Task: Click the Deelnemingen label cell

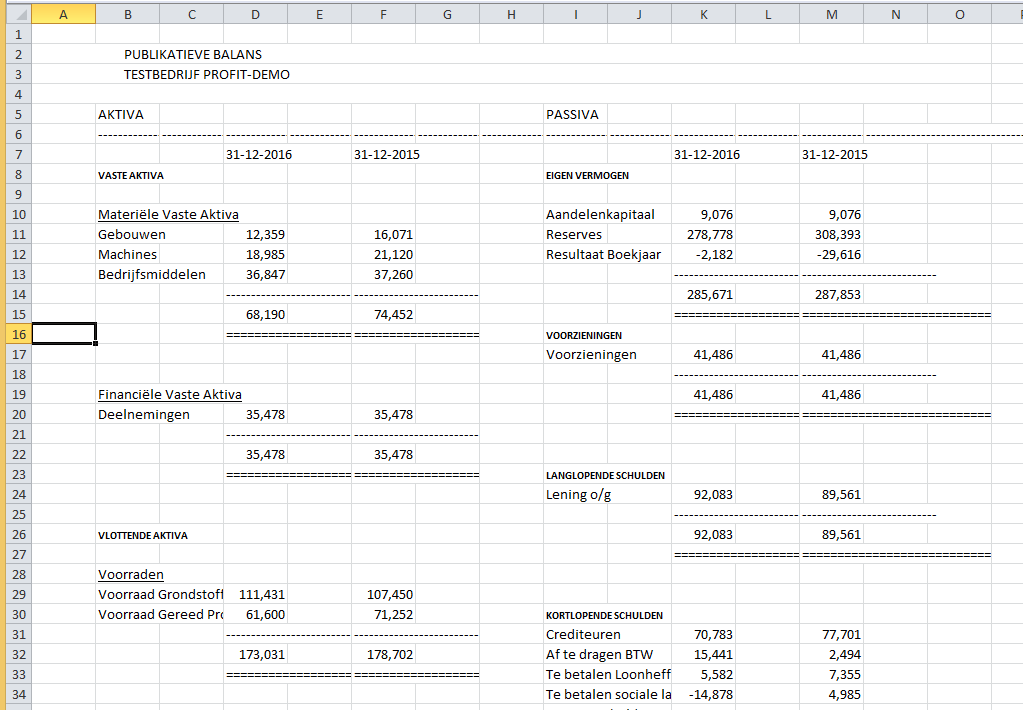Action: pyautogui.click(x=144, y=414)
